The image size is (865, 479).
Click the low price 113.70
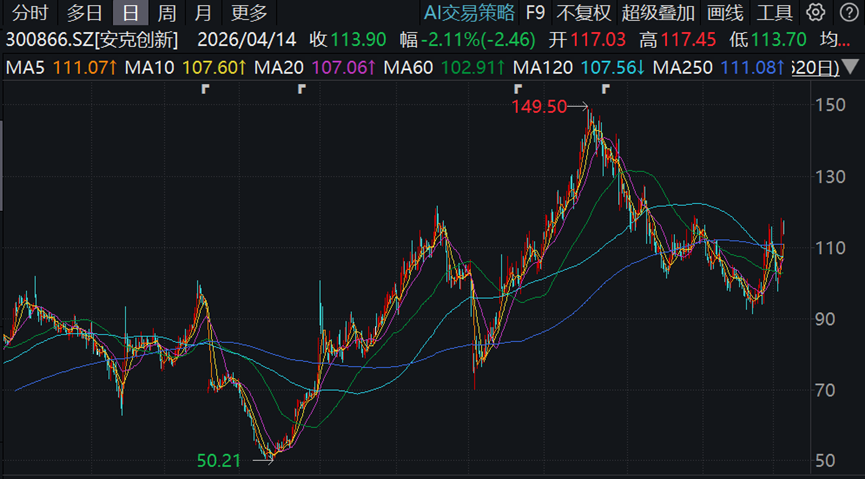[778, 40]
